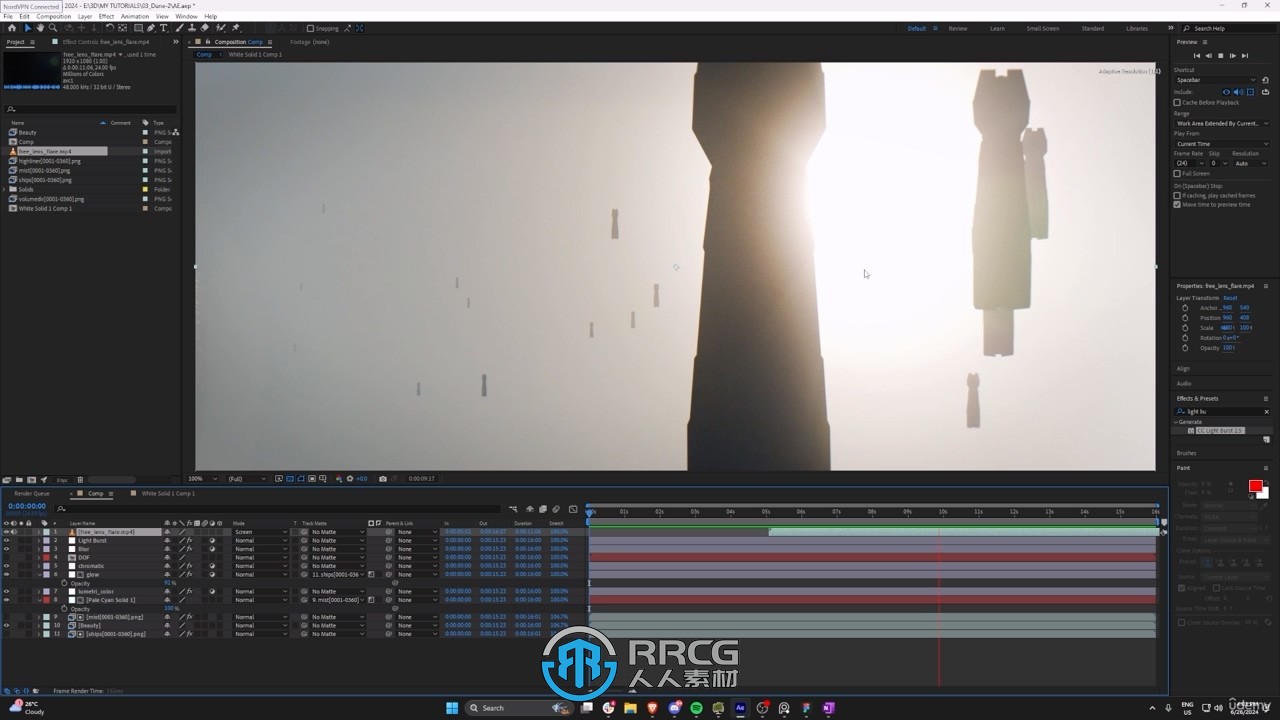The height and width of the screenshot is (720, 1280).
Task: Enable the Full Screen checkbox
Action: point(1177,174)
